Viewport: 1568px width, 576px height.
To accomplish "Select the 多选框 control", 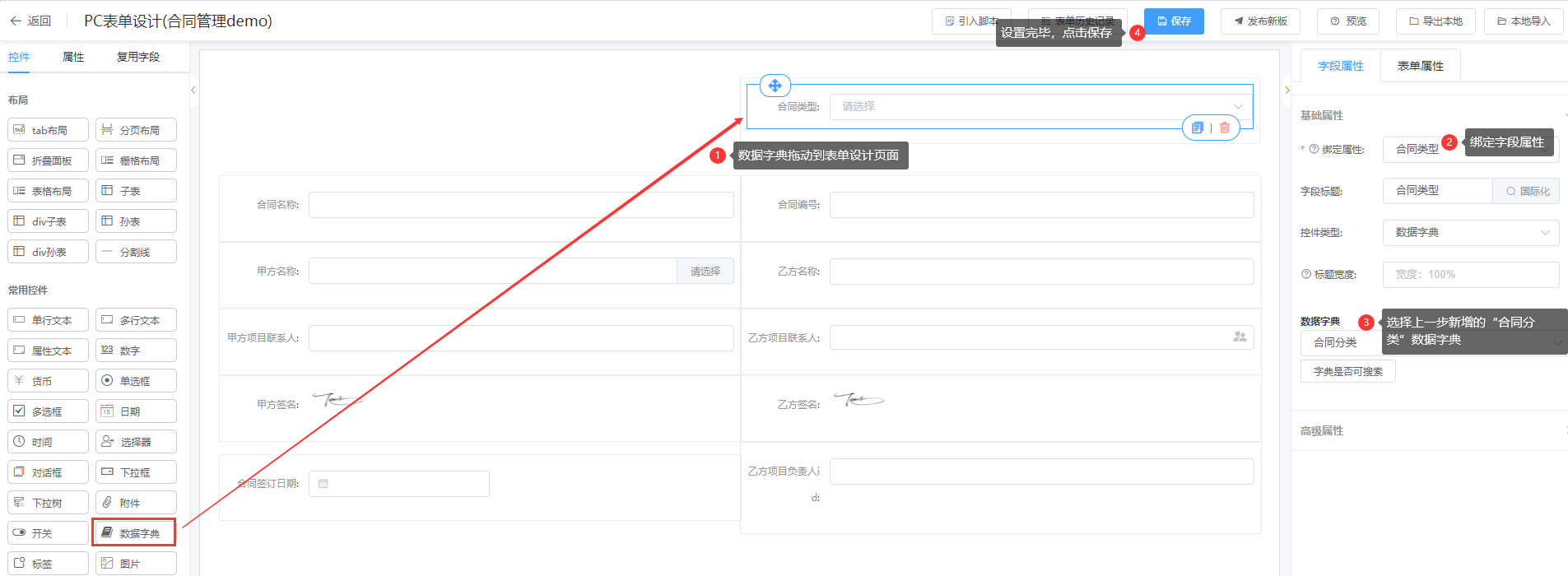I will pos(49,411).
